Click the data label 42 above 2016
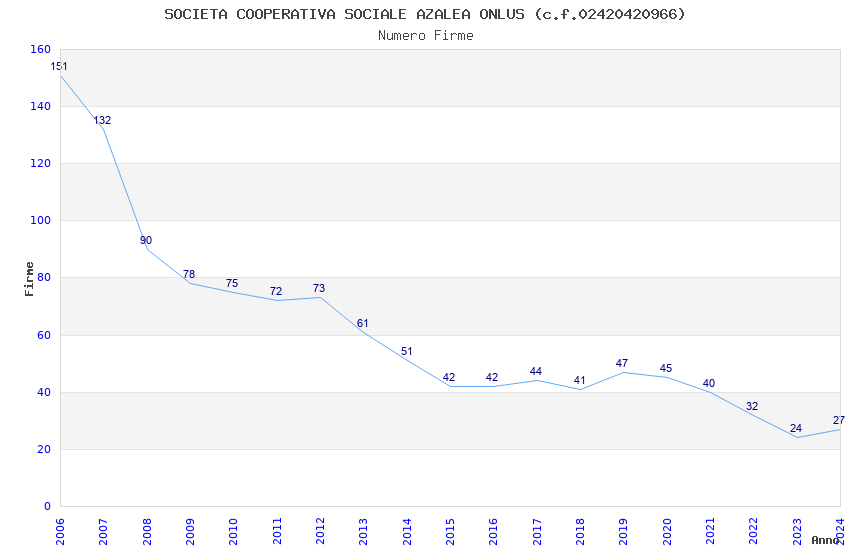 click(492, 378)
